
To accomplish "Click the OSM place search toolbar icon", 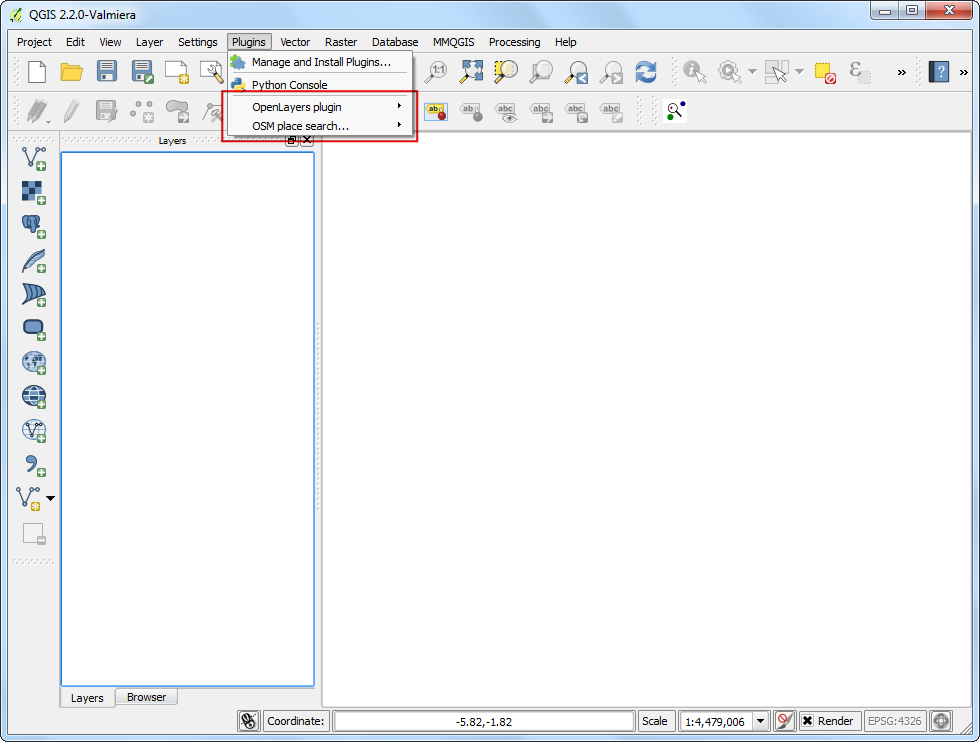I will 675,111.
